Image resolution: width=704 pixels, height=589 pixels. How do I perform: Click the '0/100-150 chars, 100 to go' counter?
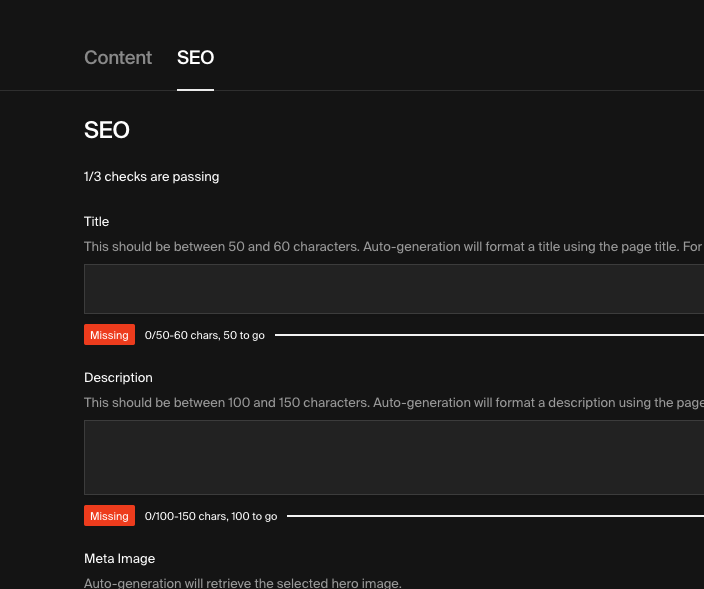[211, 517]
